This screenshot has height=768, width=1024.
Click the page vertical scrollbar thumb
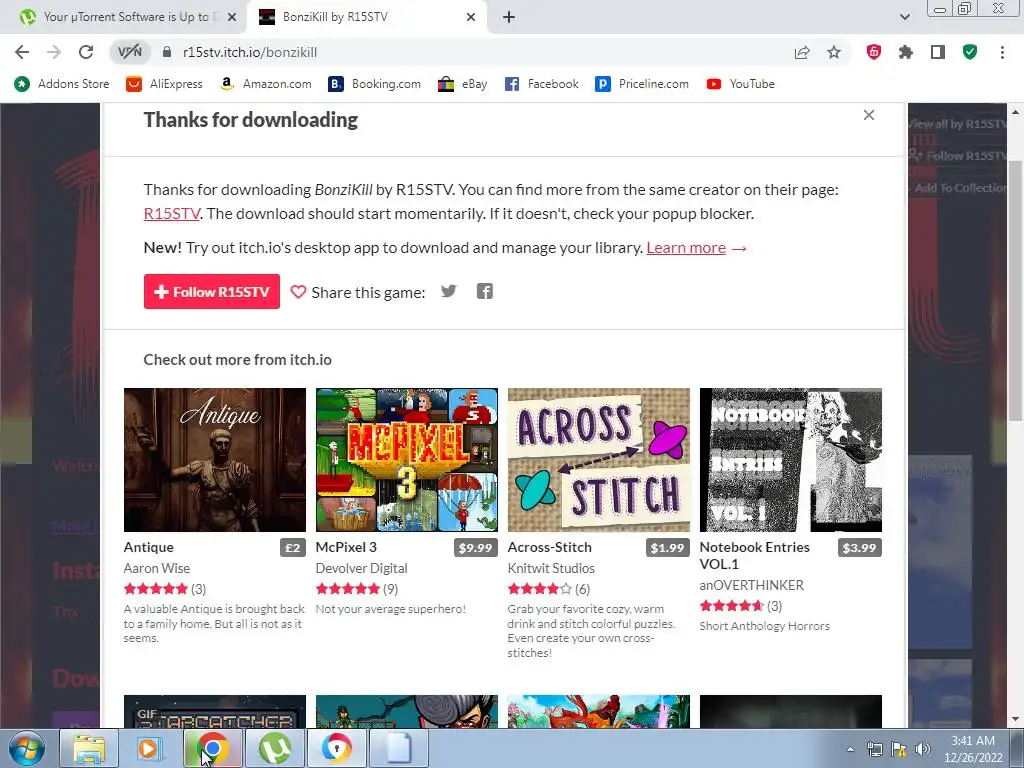(1015, 291)
